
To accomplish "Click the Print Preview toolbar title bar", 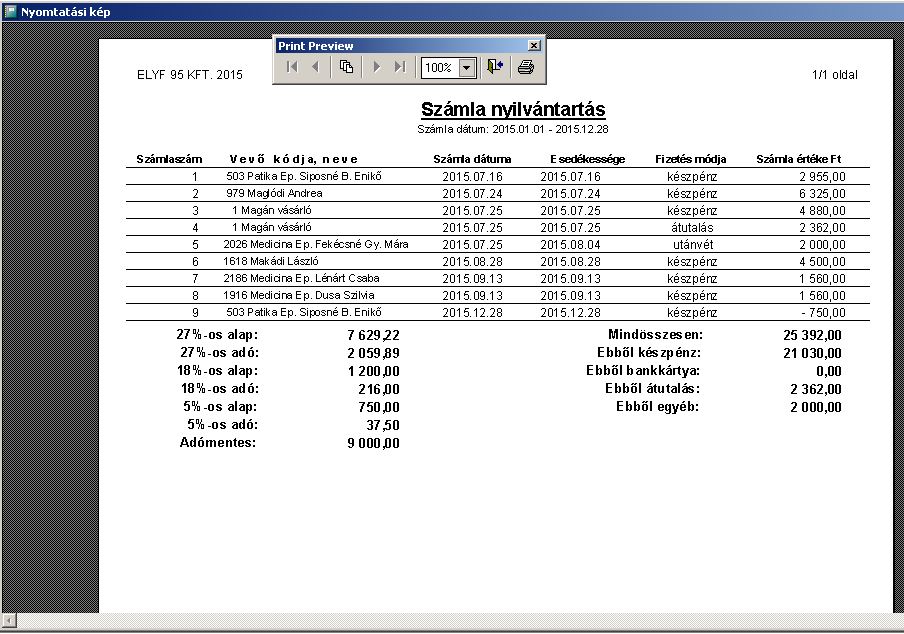I will click(x=401, y=46).
